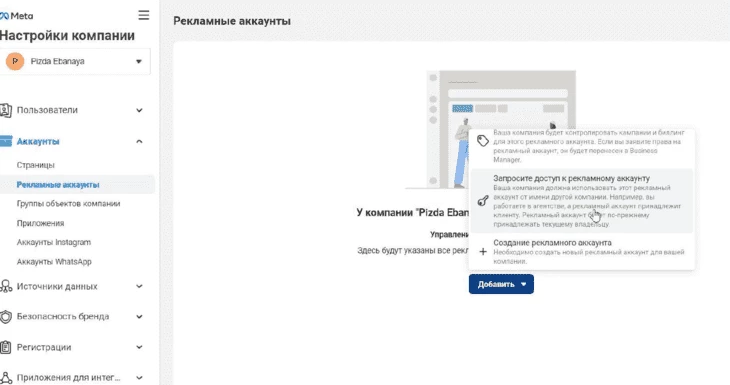
Task: Expand the Безопасность бренда chevron
Action: click(x=139, y=317)
